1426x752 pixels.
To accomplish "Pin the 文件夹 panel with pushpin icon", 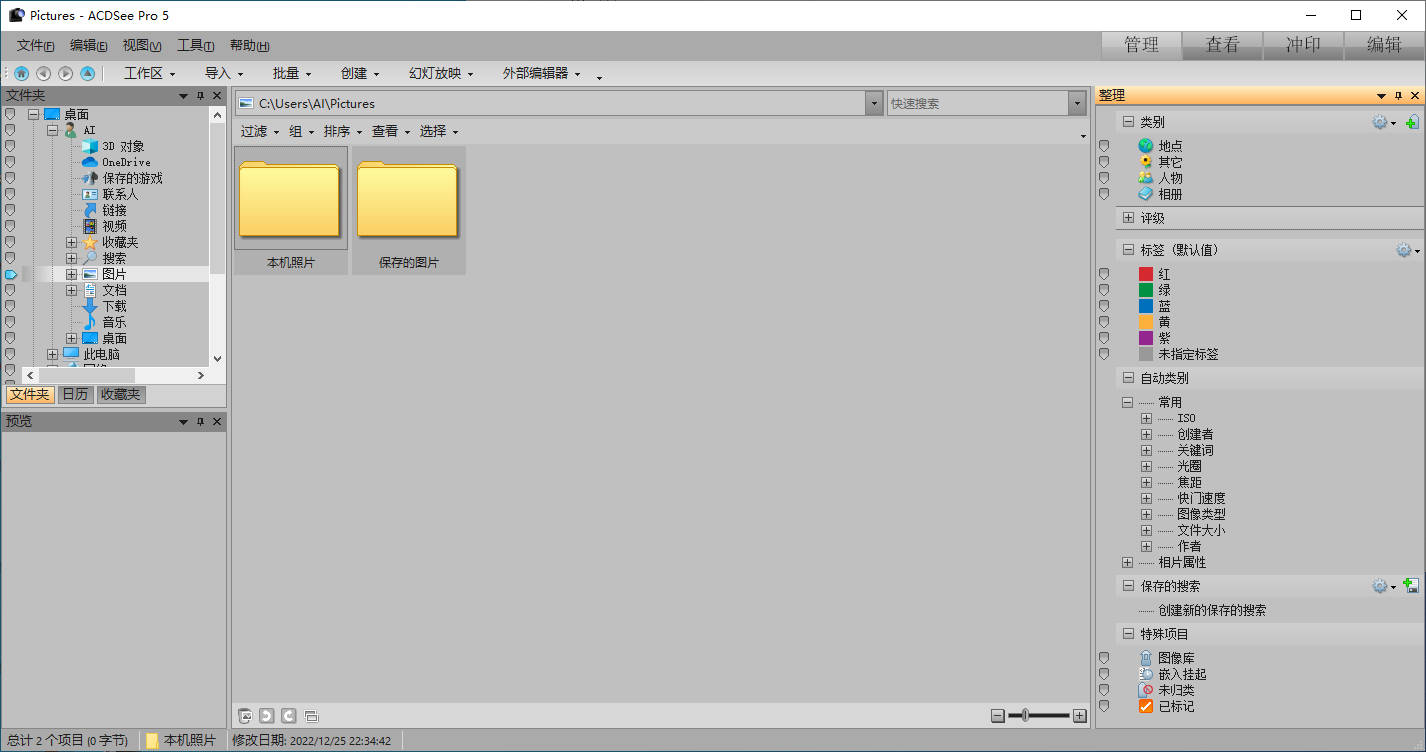I will point(200,96).
